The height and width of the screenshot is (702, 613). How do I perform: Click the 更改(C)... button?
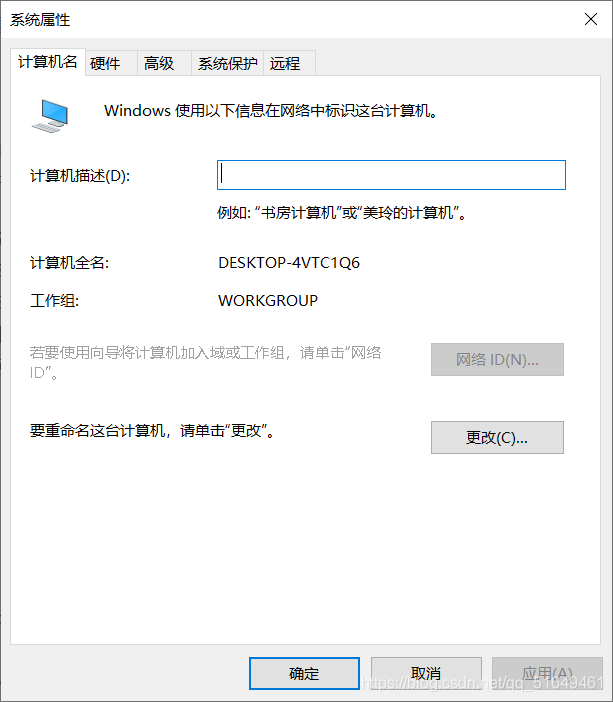pos(497,437)
